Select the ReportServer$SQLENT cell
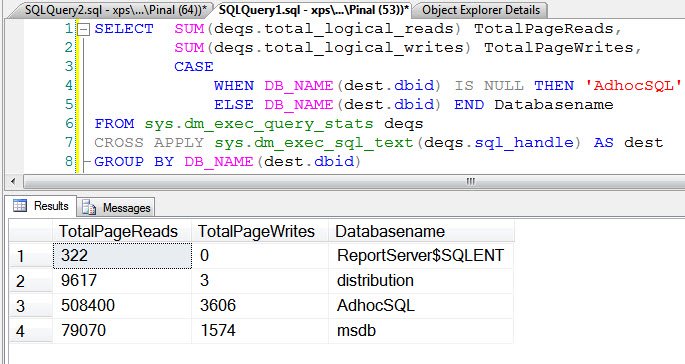685x364 pixels. point(421,256)
